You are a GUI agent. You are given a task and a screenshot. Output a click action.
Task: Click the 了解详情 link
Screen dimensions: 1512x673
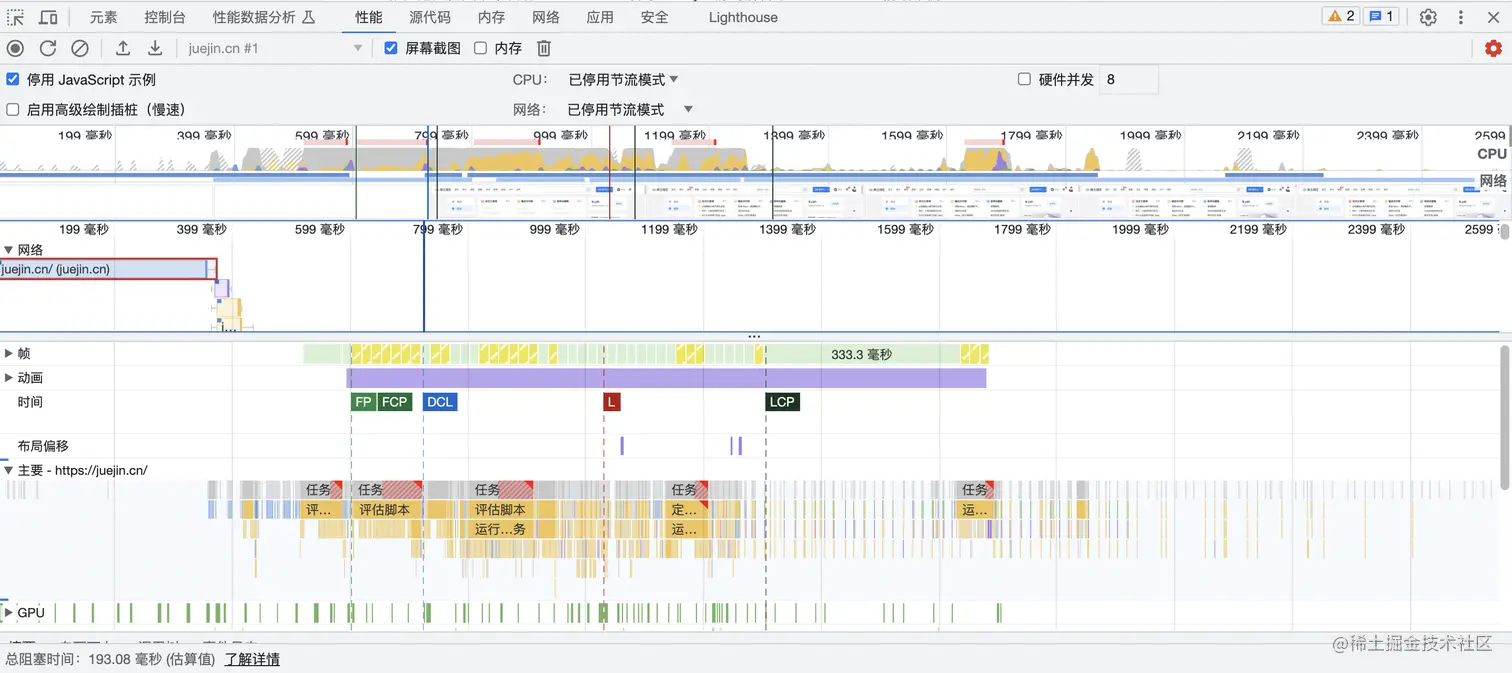pos(251,659)
